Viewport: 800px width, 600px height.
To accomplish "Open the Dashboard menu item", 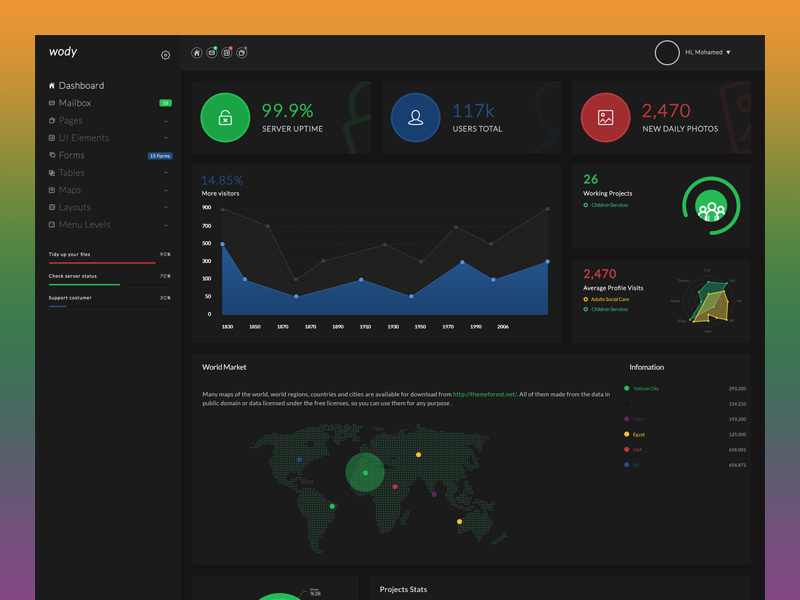I will click(81, 86).
